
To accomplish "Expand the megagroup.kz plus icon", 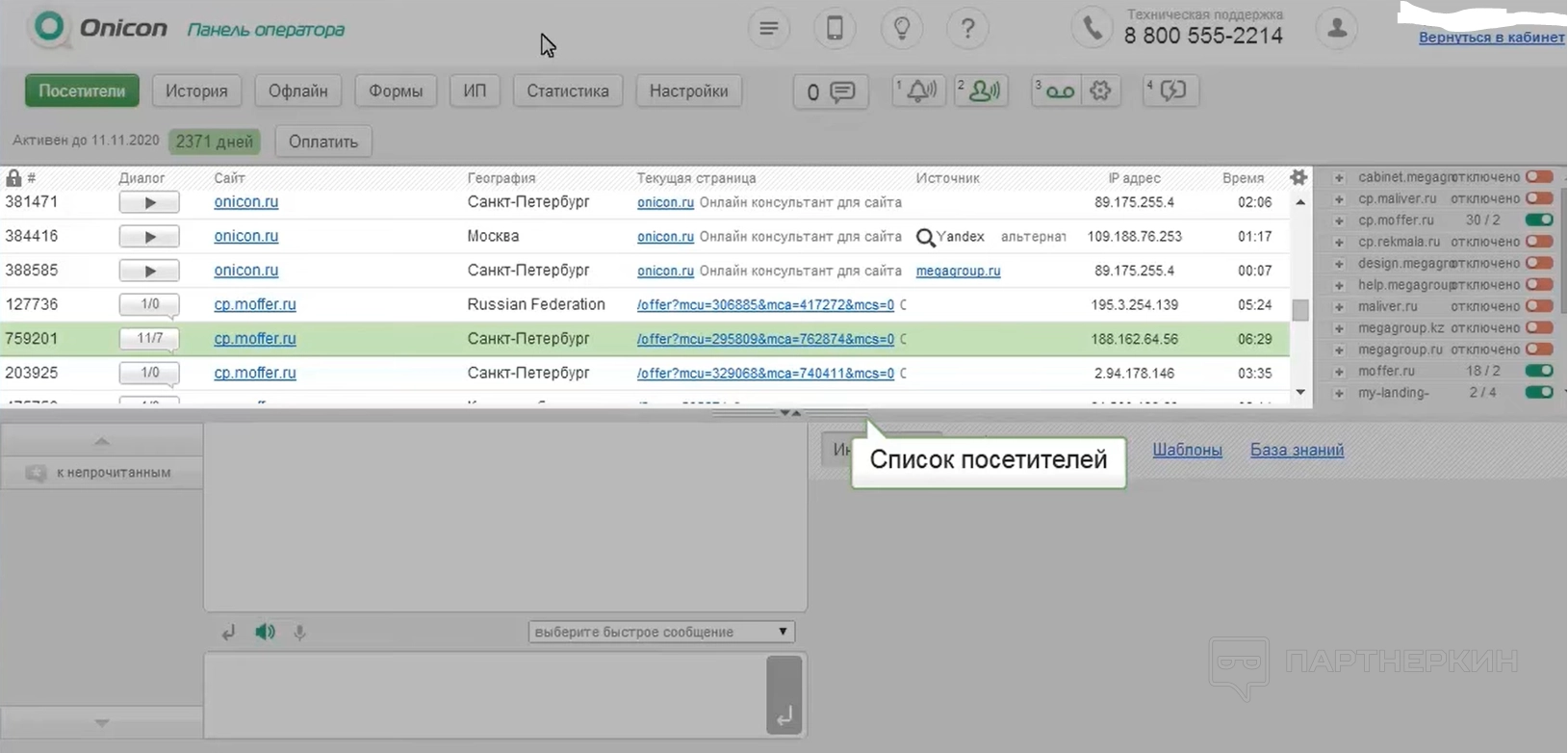I will (1338, 328).
